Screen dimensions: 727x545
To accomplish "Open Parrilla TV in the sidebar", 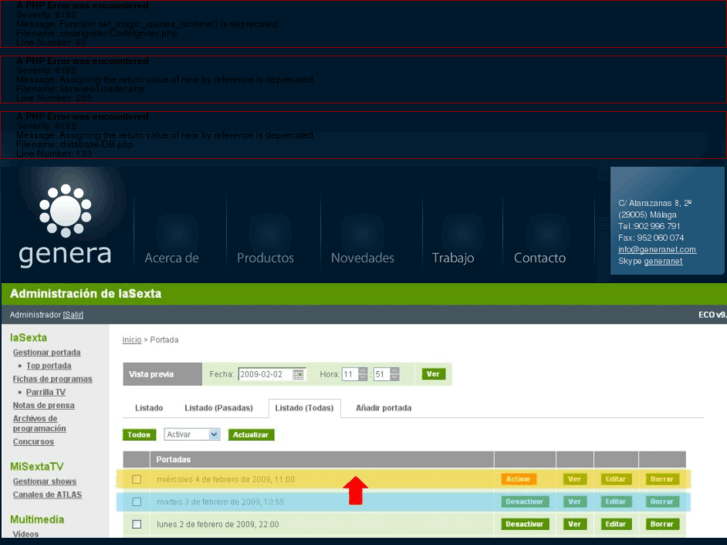I will pos(46,392).
